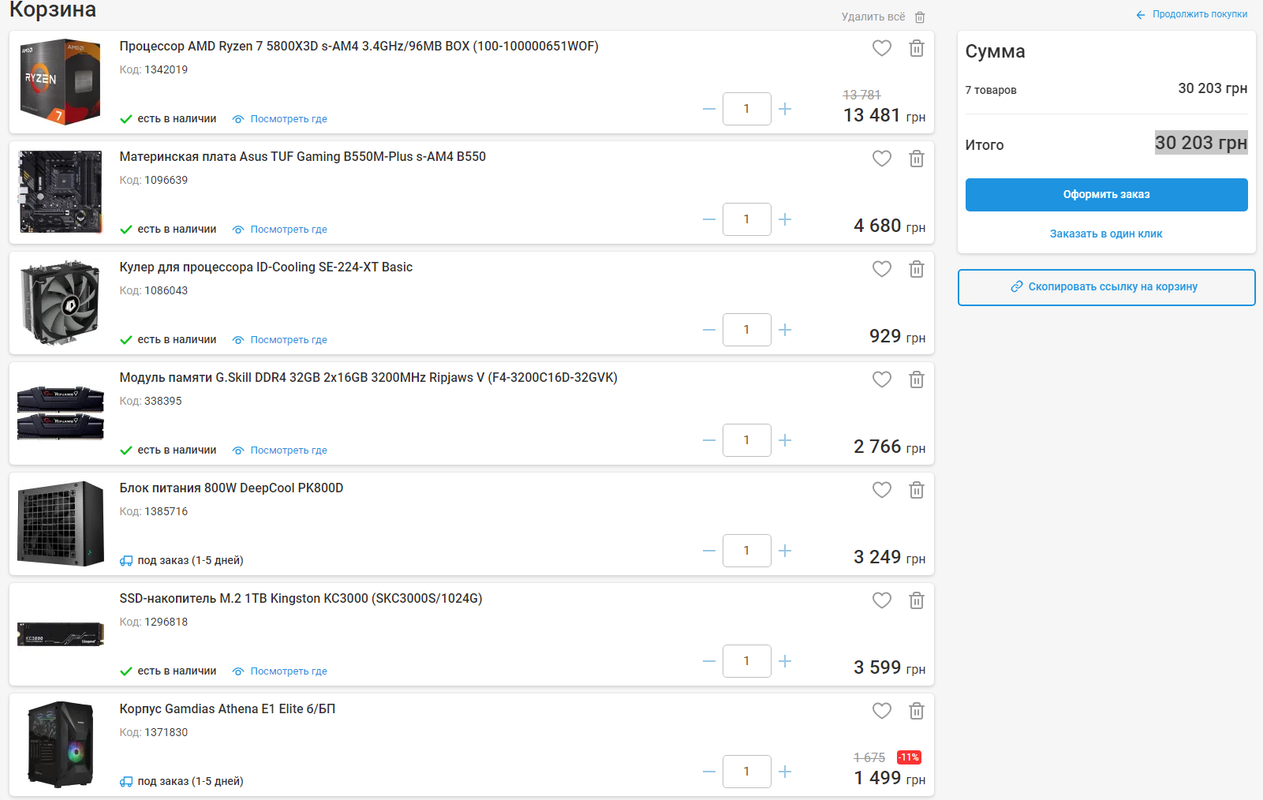Click 'Посмотреть где' for Kingston KC3000 SSD
1263x800 pixels.
[x=280, y=671]
